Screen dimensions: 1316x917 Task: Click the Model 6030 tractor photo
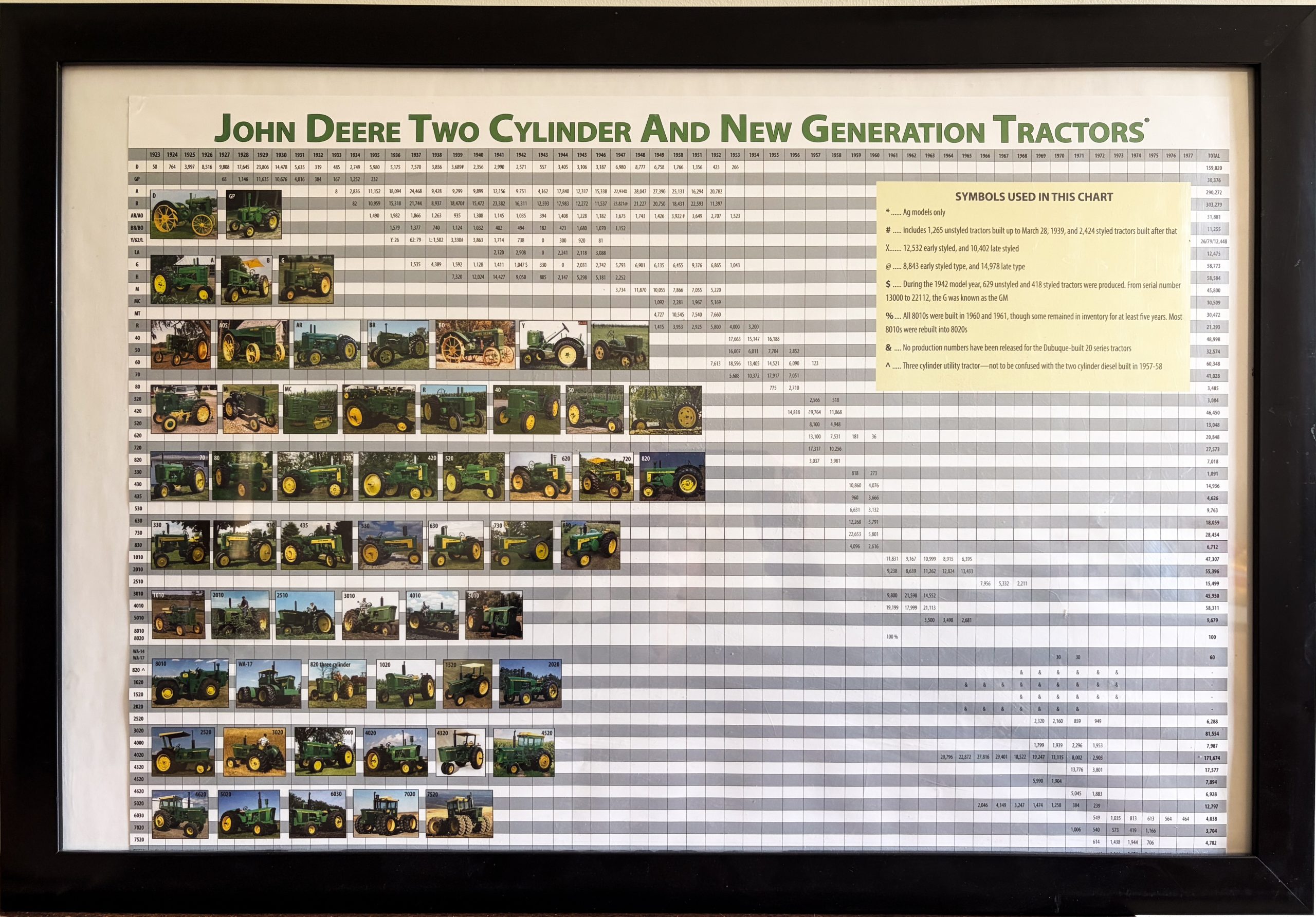tap(318, 814)
